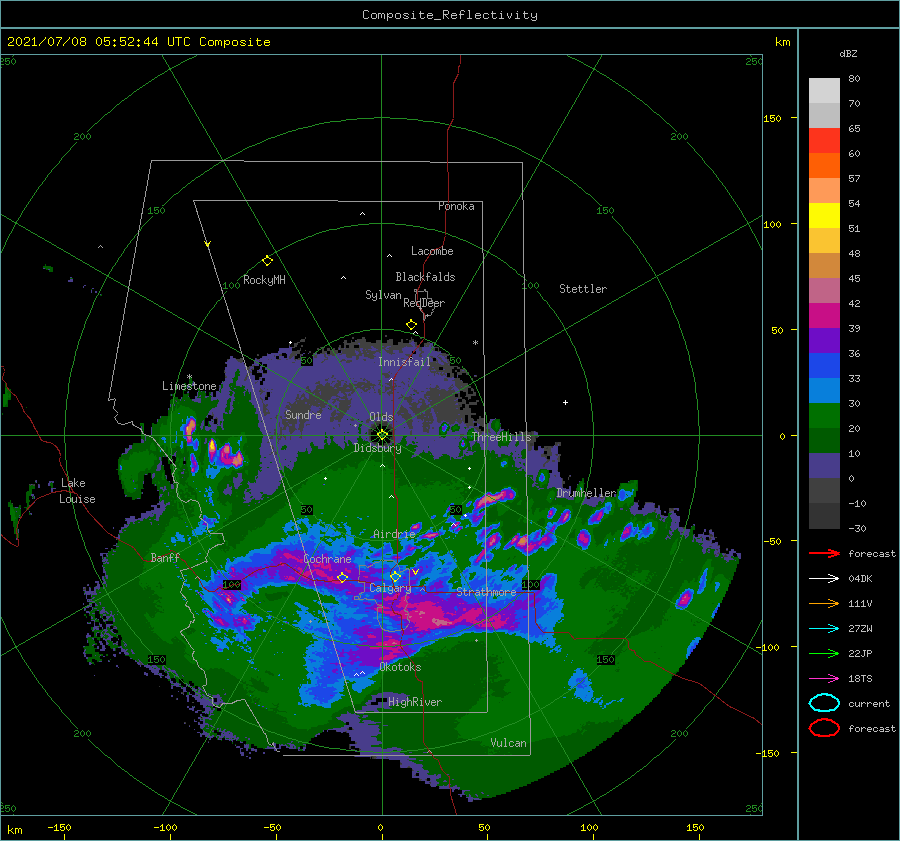
Task: Click the -150 tick on bottom axis
Action: 59,827
